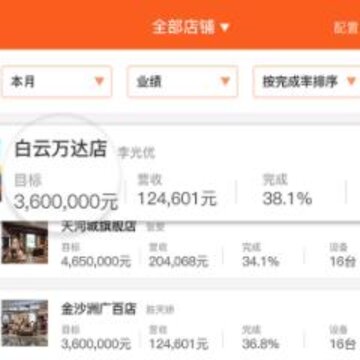Click completion rate 34.1%
This screenshot has height=360, width=360.
click(260, 261)
